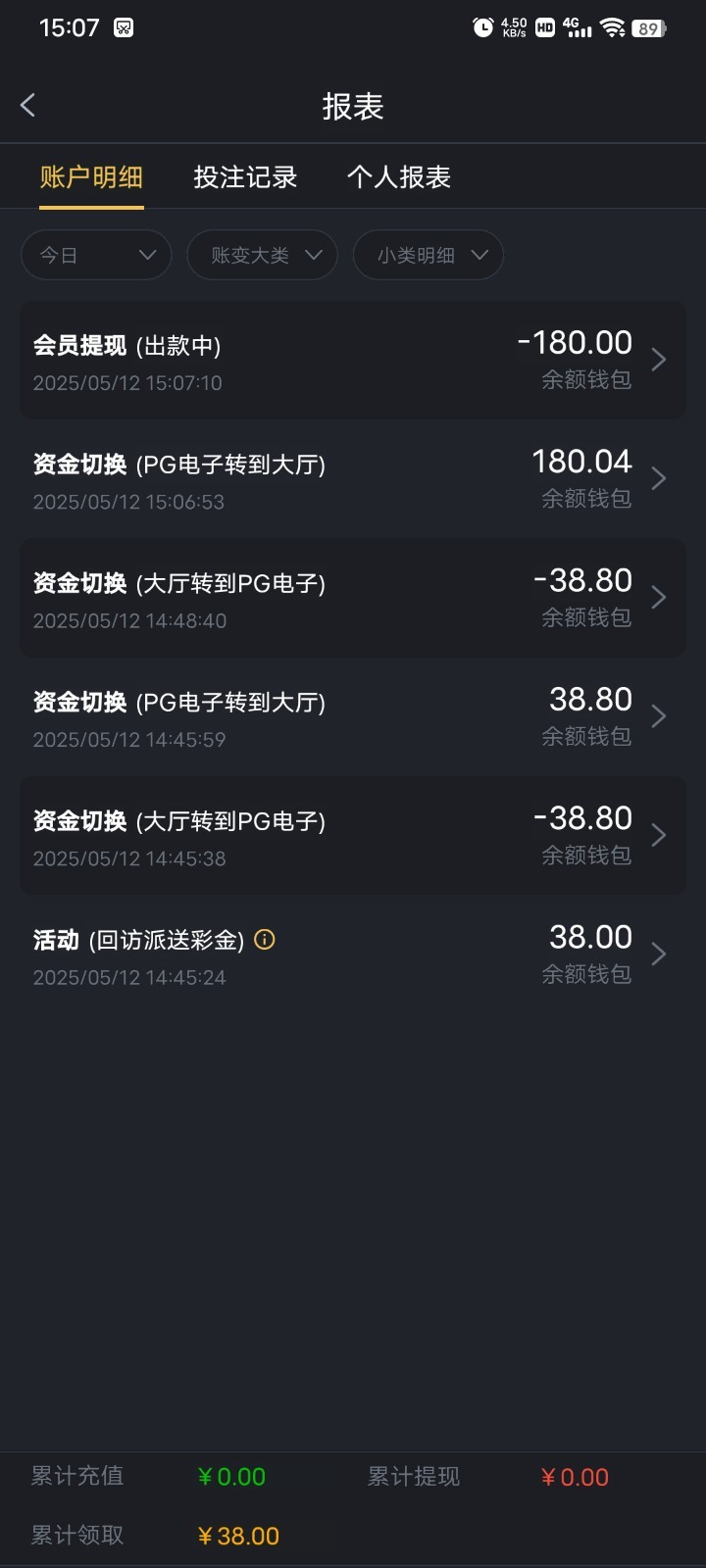Switch to the 个人报表 tab
This screenshot has width=706, height=1568.
coord(399,177)
